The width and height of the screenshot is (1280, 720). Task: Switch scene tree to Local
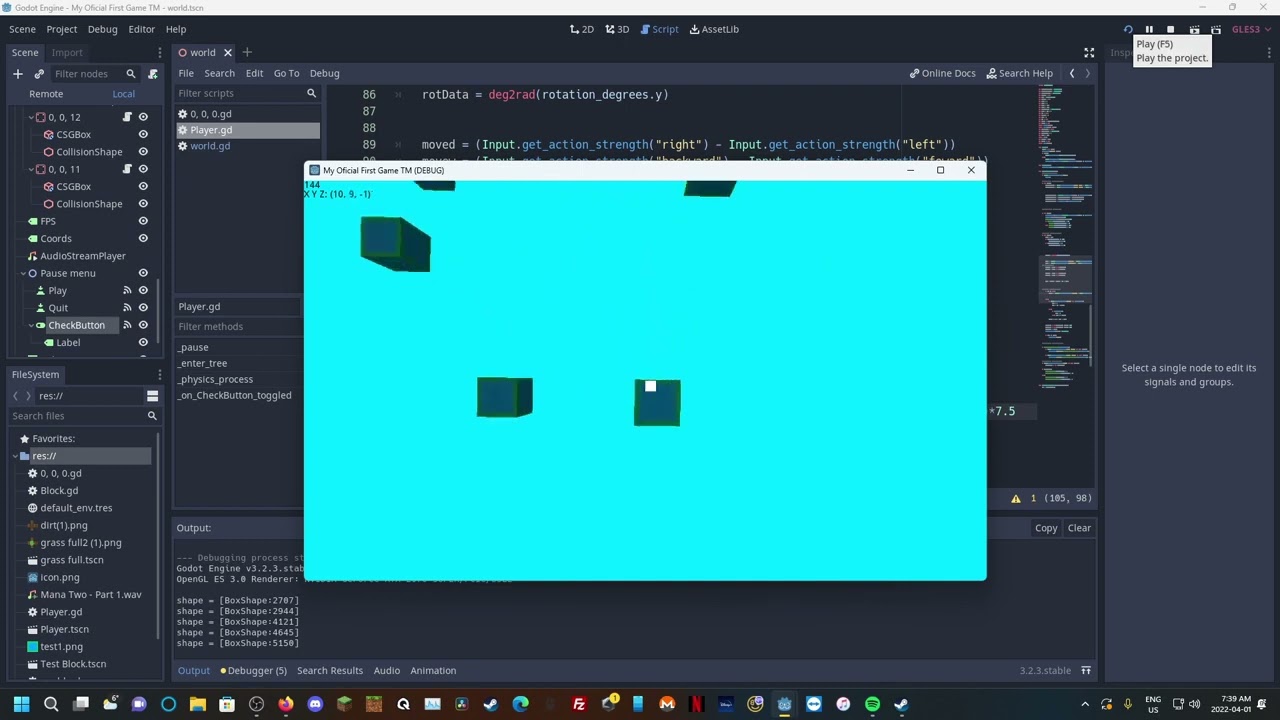tap(123, 94)
